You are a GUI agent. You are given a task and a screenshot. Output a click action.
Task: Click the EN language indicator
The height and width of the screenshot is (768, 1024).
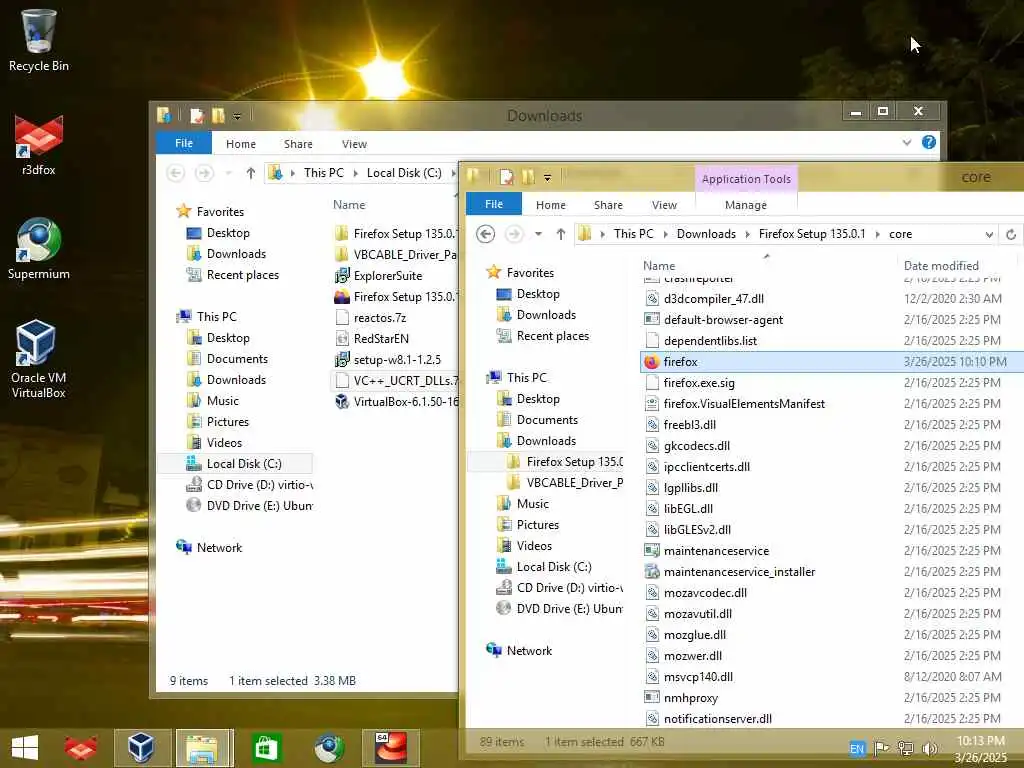(x=857, y=748)
